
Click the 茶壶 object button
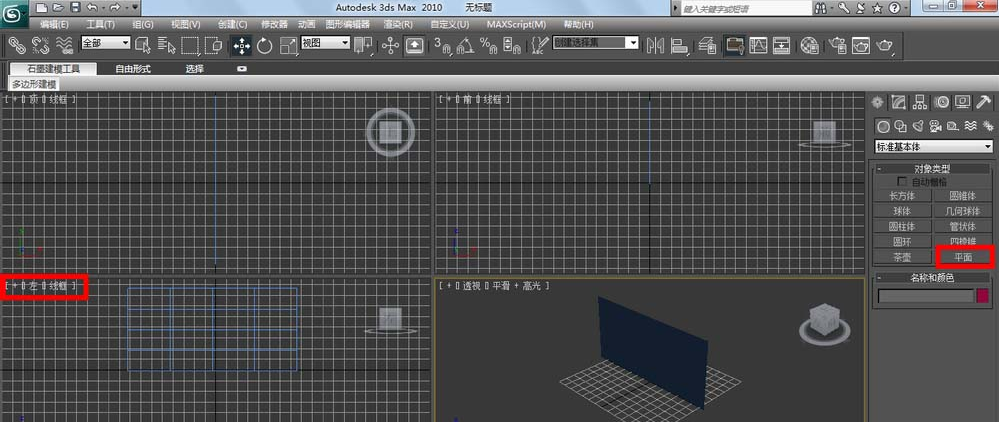902,257
